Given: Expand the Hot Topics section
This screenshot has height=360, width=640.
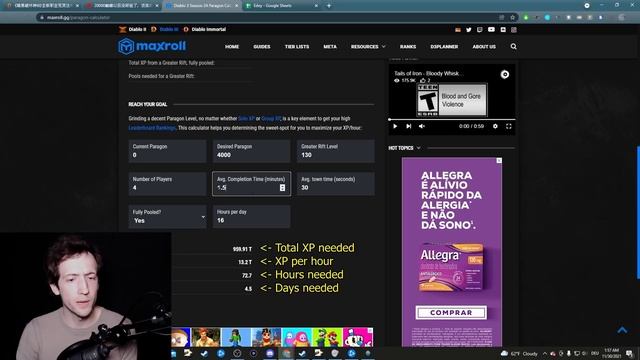Looking at the screenshot, I should [x=404, y=148].
